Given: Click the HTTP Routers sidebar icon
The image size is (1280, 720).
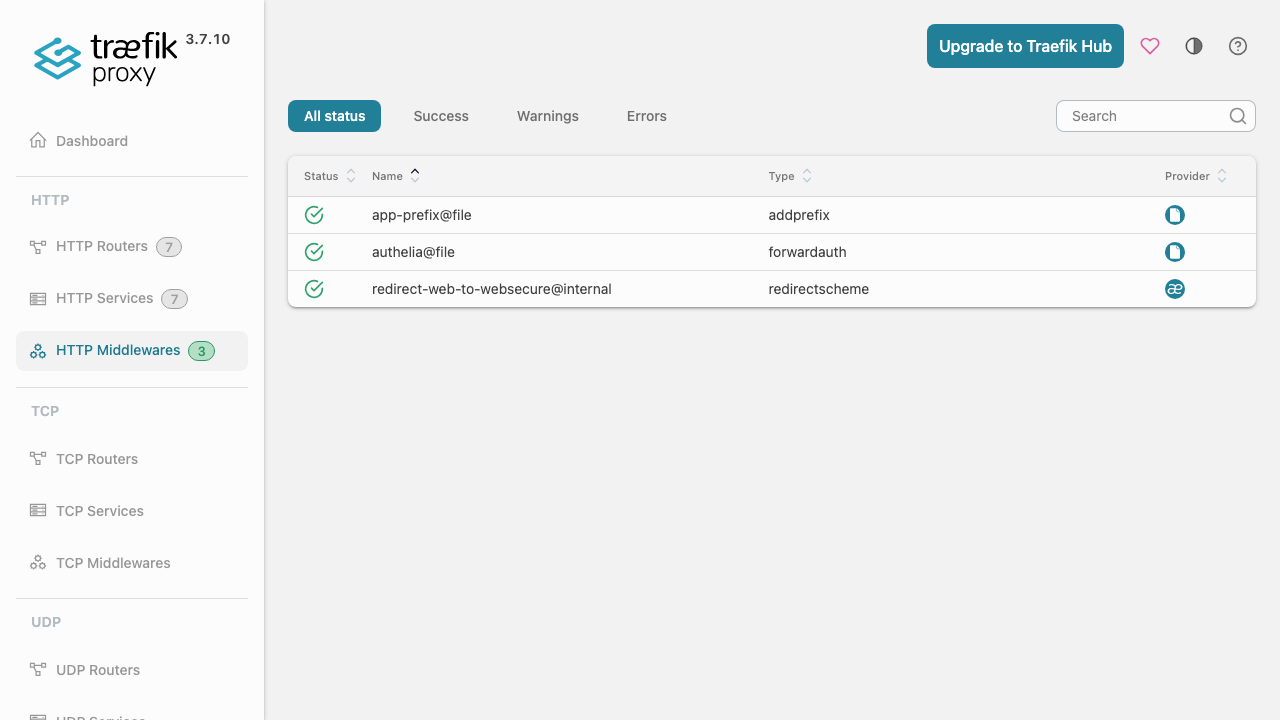Looking at the screenshot, I should (x=38, y=247).
